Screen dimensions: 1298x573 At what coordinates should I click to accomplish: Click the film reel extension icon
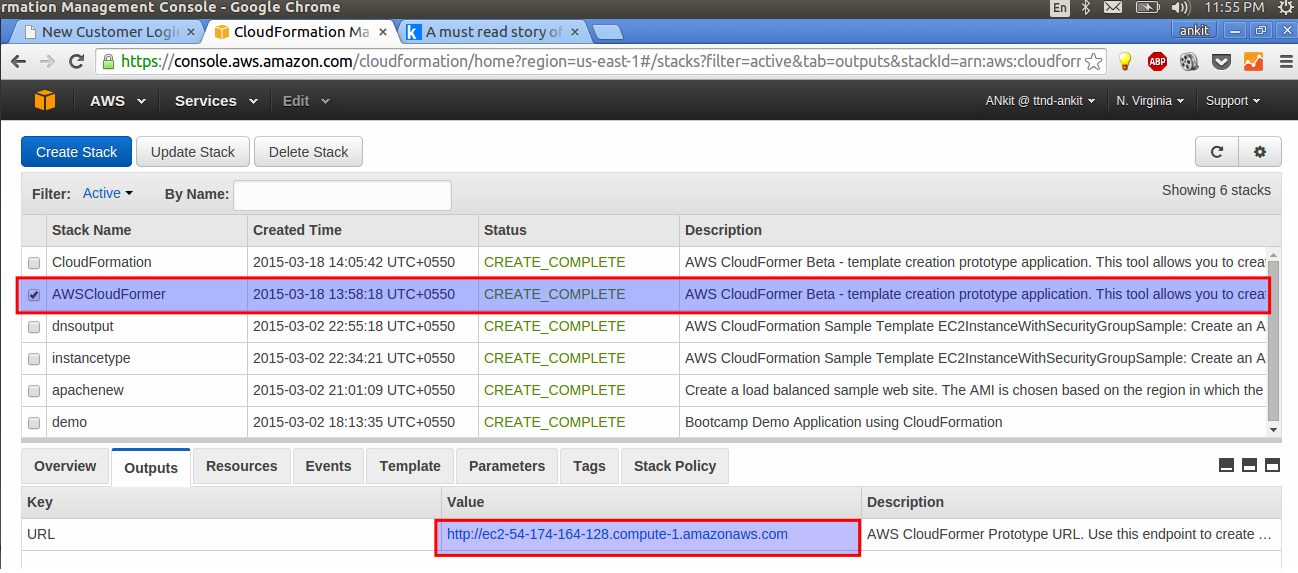[1189, 62]
